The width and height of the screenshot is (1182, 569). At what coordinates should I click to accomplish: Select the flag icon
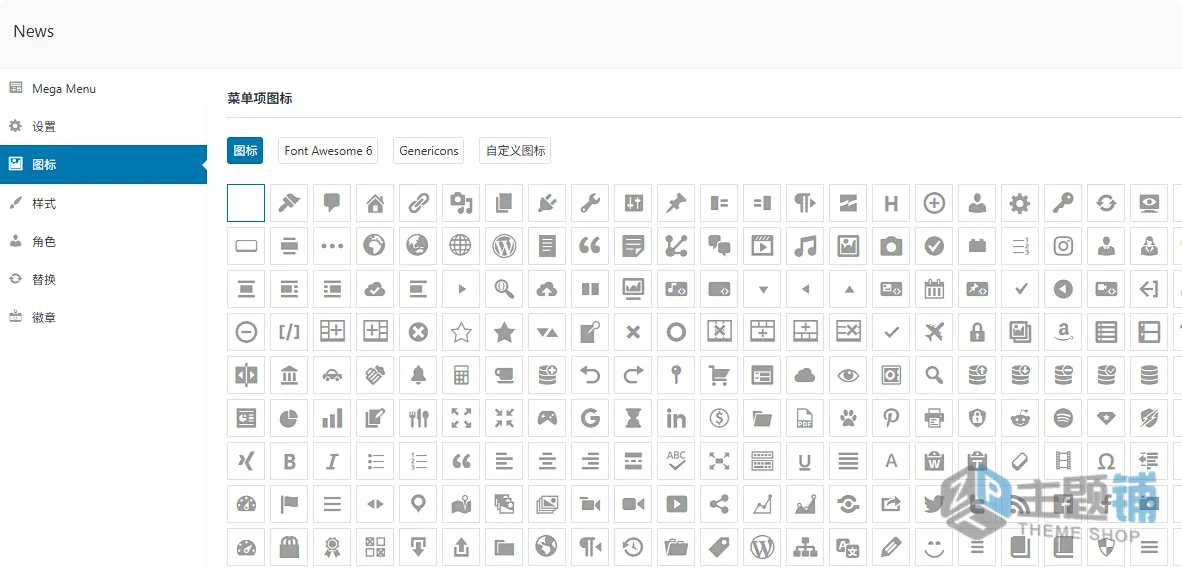coord(289,503)
